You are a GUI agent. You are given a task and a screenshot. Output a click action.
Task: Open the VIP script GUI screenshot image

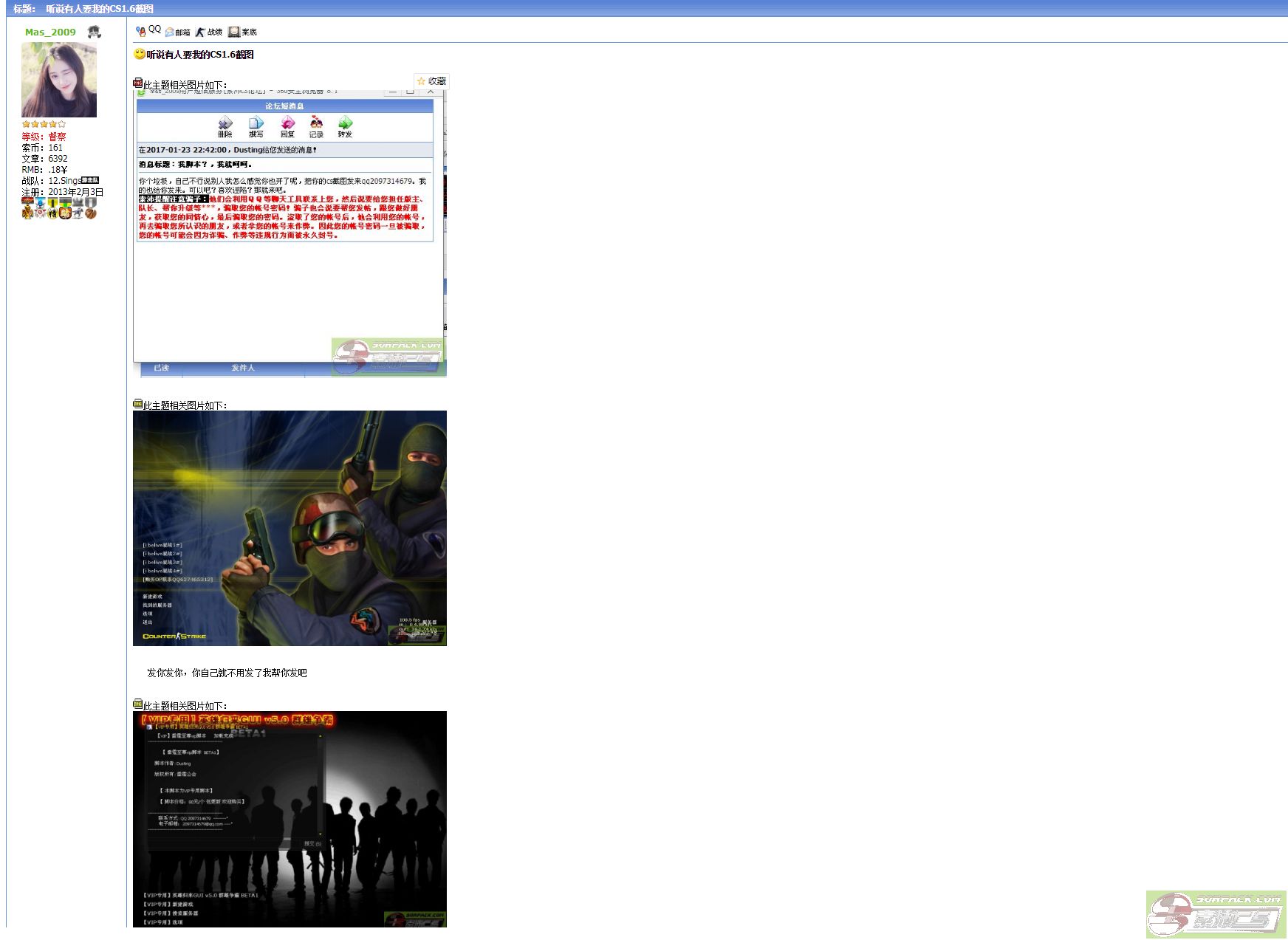pyautogui.click(x=290, y=819)
